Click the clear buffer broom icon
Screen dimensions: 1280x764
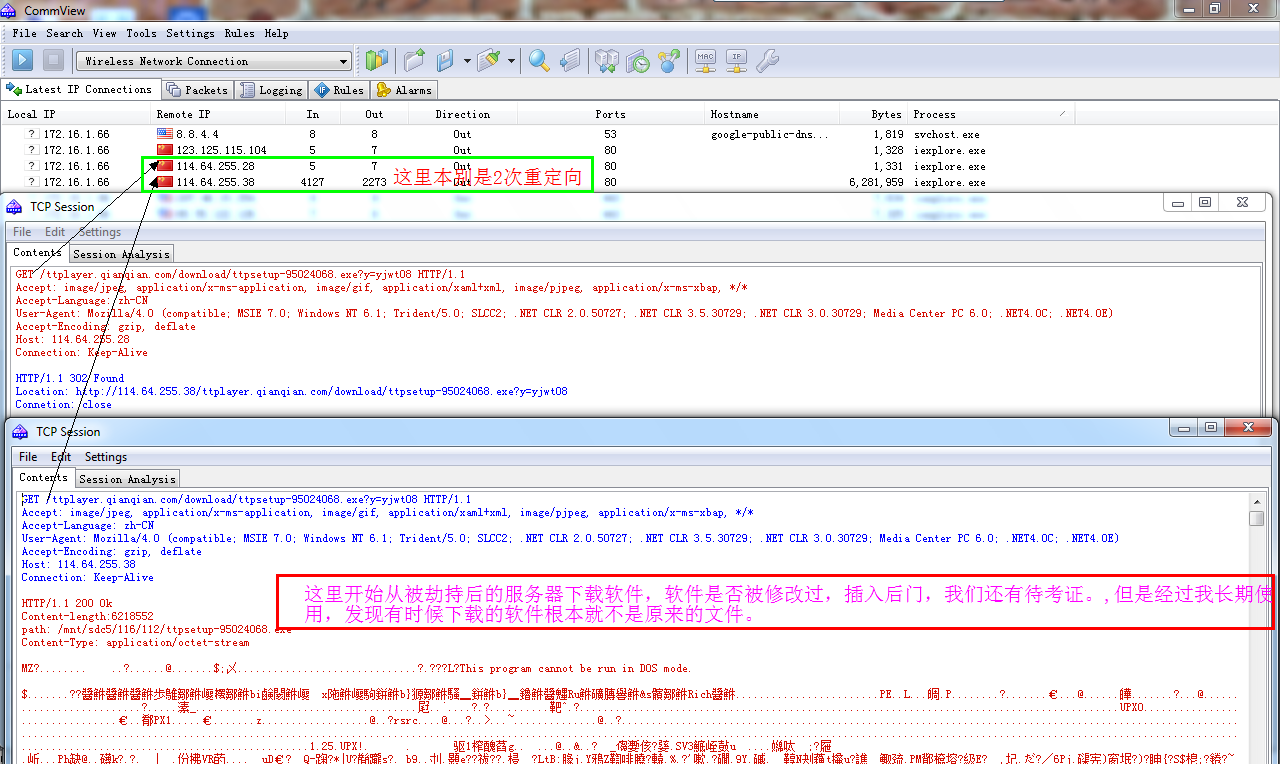[489, 61]
